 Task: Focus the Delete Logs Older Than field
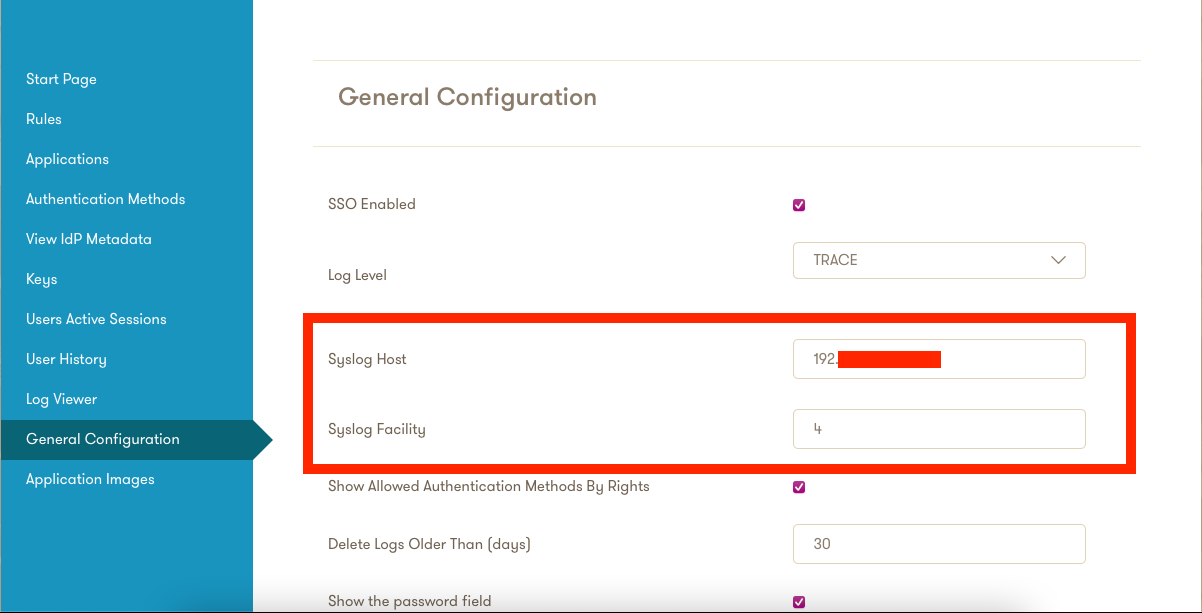coord(938,544)
